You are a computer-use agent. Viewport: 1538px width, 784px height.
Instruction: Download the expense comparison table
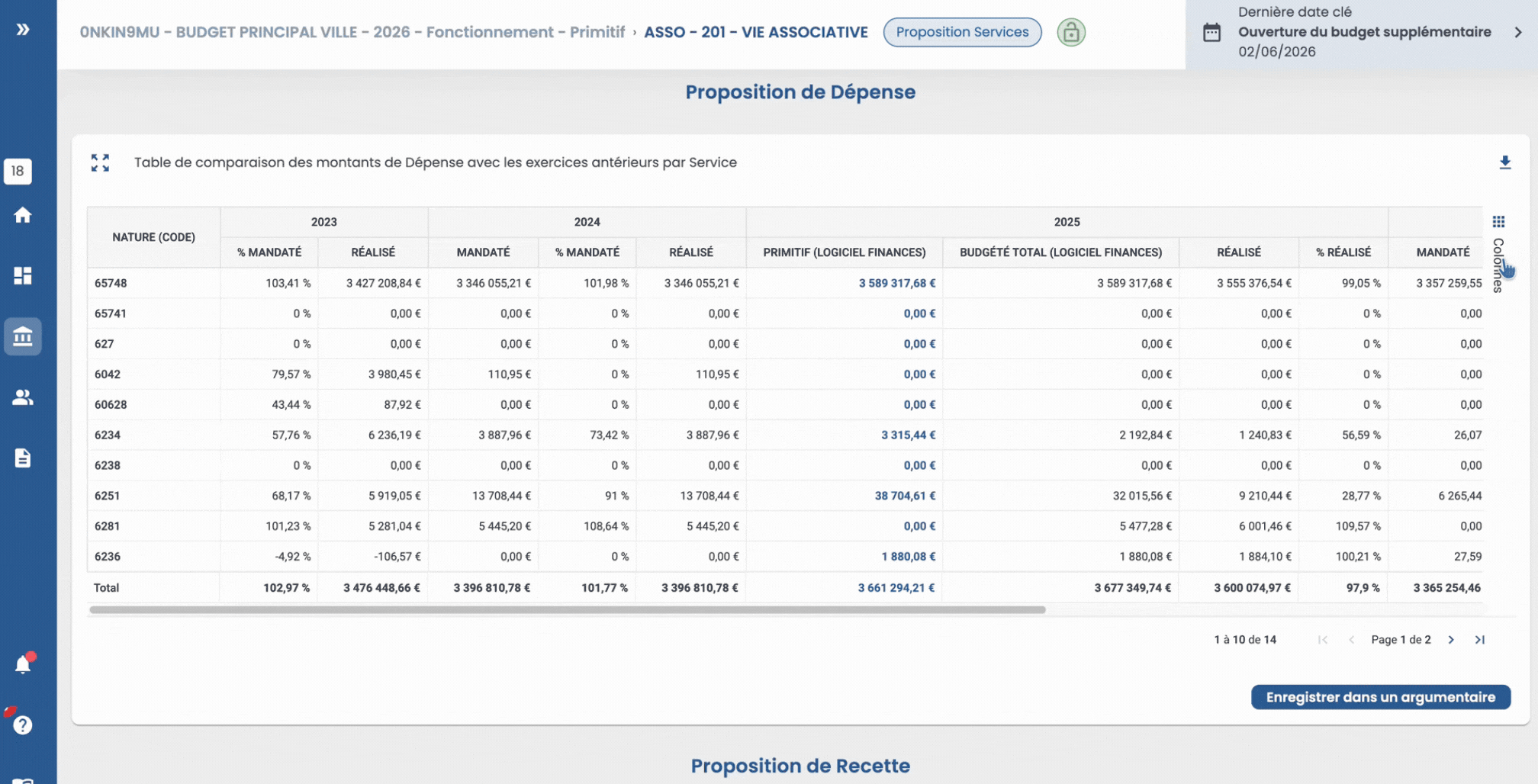tap(1504, 162)
